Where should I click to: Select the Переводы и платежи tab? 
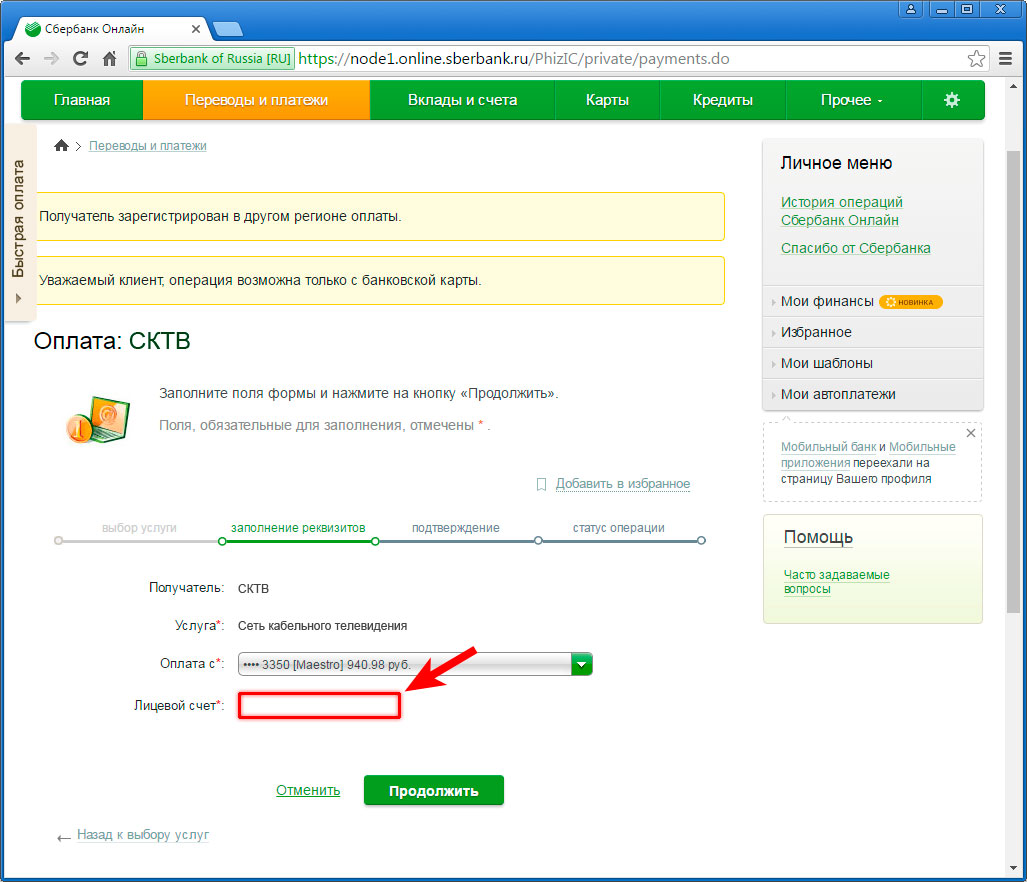[x=256, y=100]
